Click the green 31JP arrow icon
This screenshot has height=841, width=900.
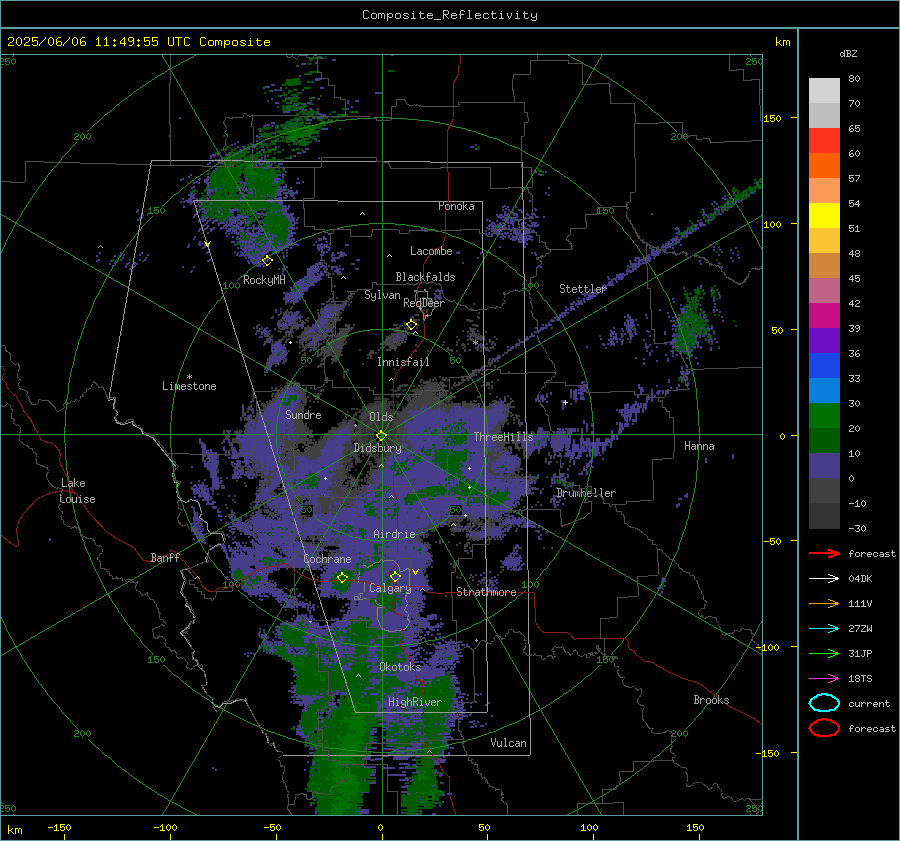[824, 653]
